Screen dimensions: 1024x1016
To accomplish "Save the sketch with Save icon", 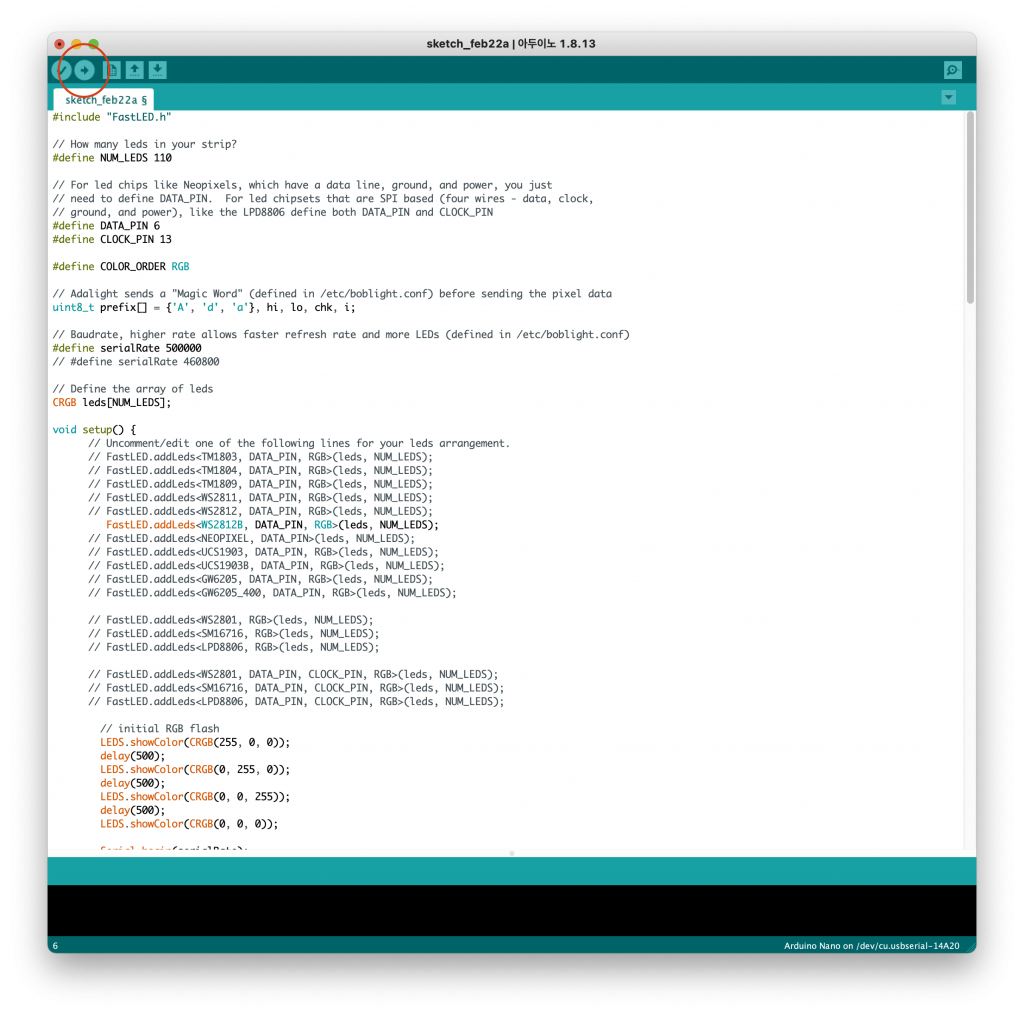I will point(157,70).
